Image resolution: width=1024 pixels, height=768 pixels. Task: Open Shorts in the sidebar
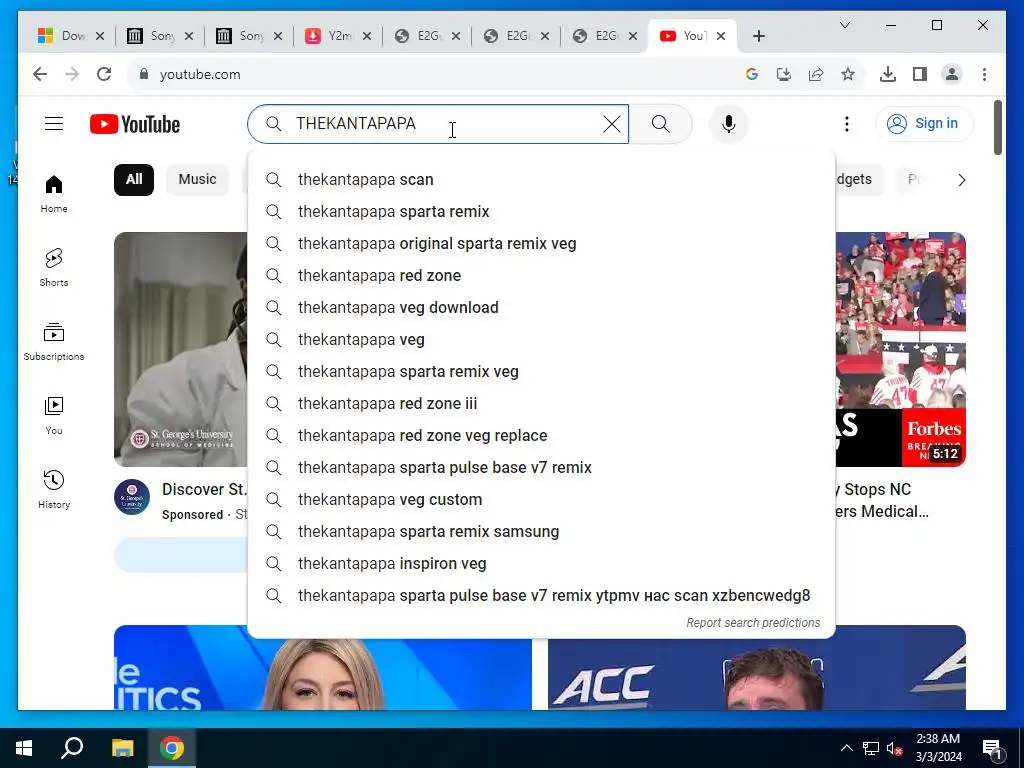(54, 268)
